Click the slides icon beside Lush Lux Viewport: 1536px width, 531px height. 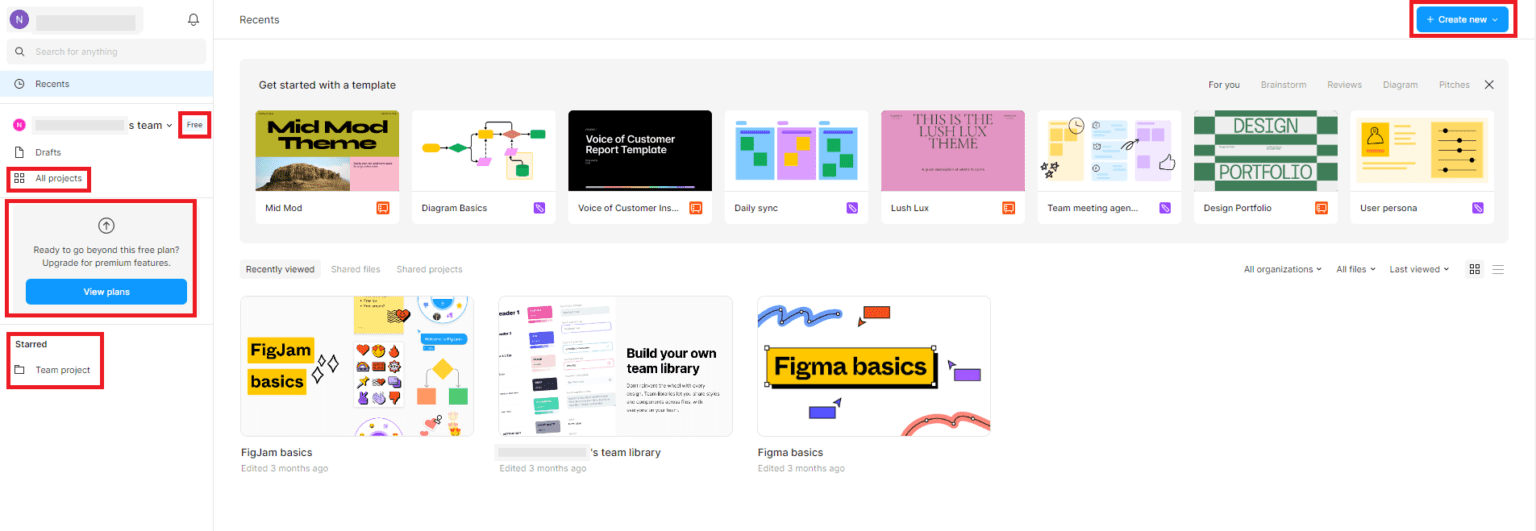(1009, 208)
